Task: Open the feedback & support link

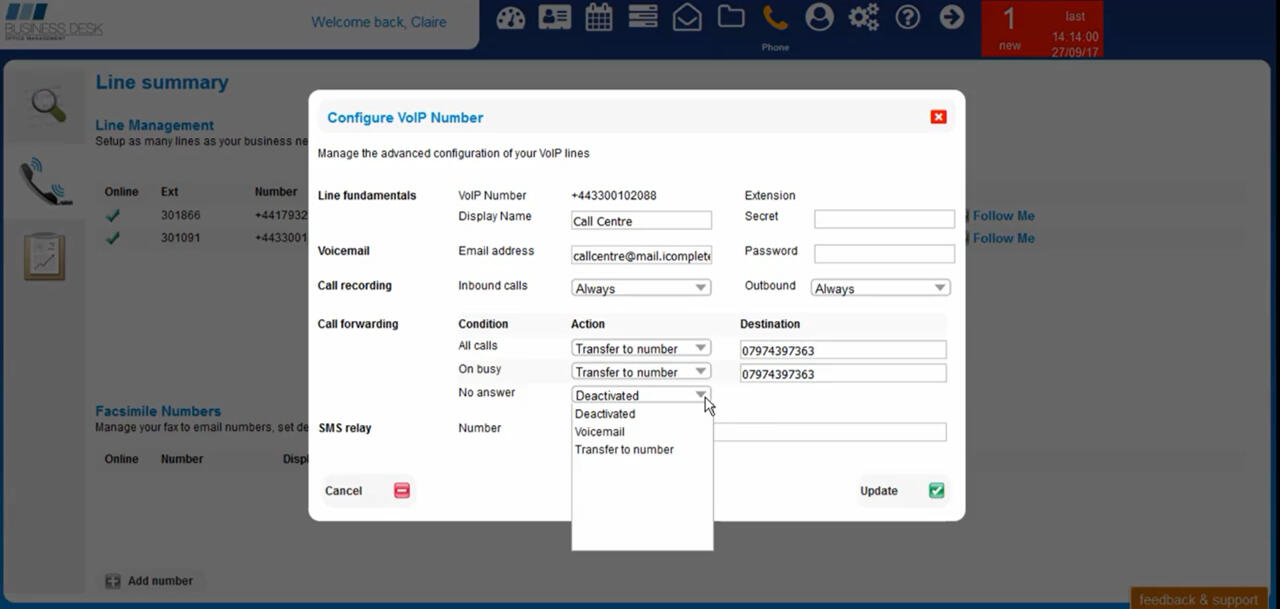Action: [1198, 599]
